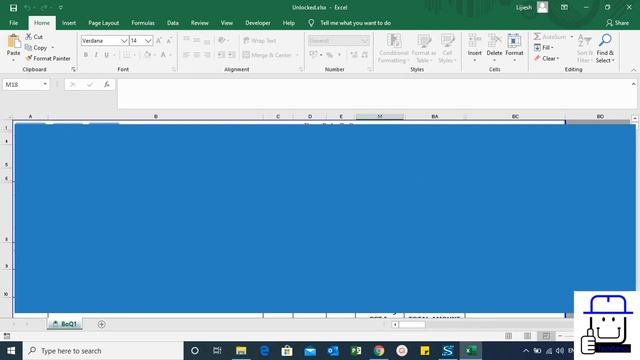Screen dimensions: 640x360
Task: Switch to Page Layout view in status bar
Action: (x=527, y=336)
